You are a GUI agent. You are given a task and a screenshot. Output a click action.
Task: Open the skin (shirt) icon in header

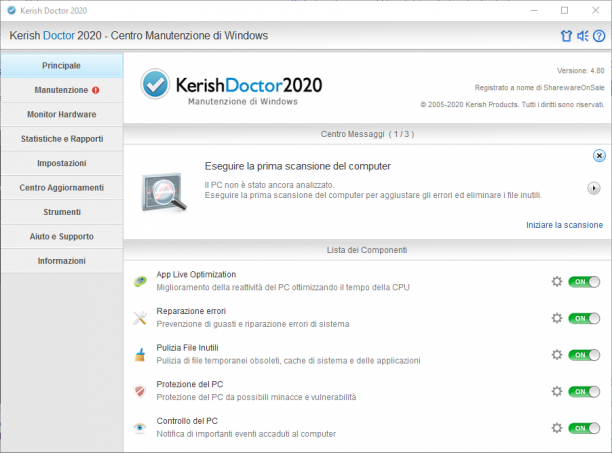coord(566,36)
